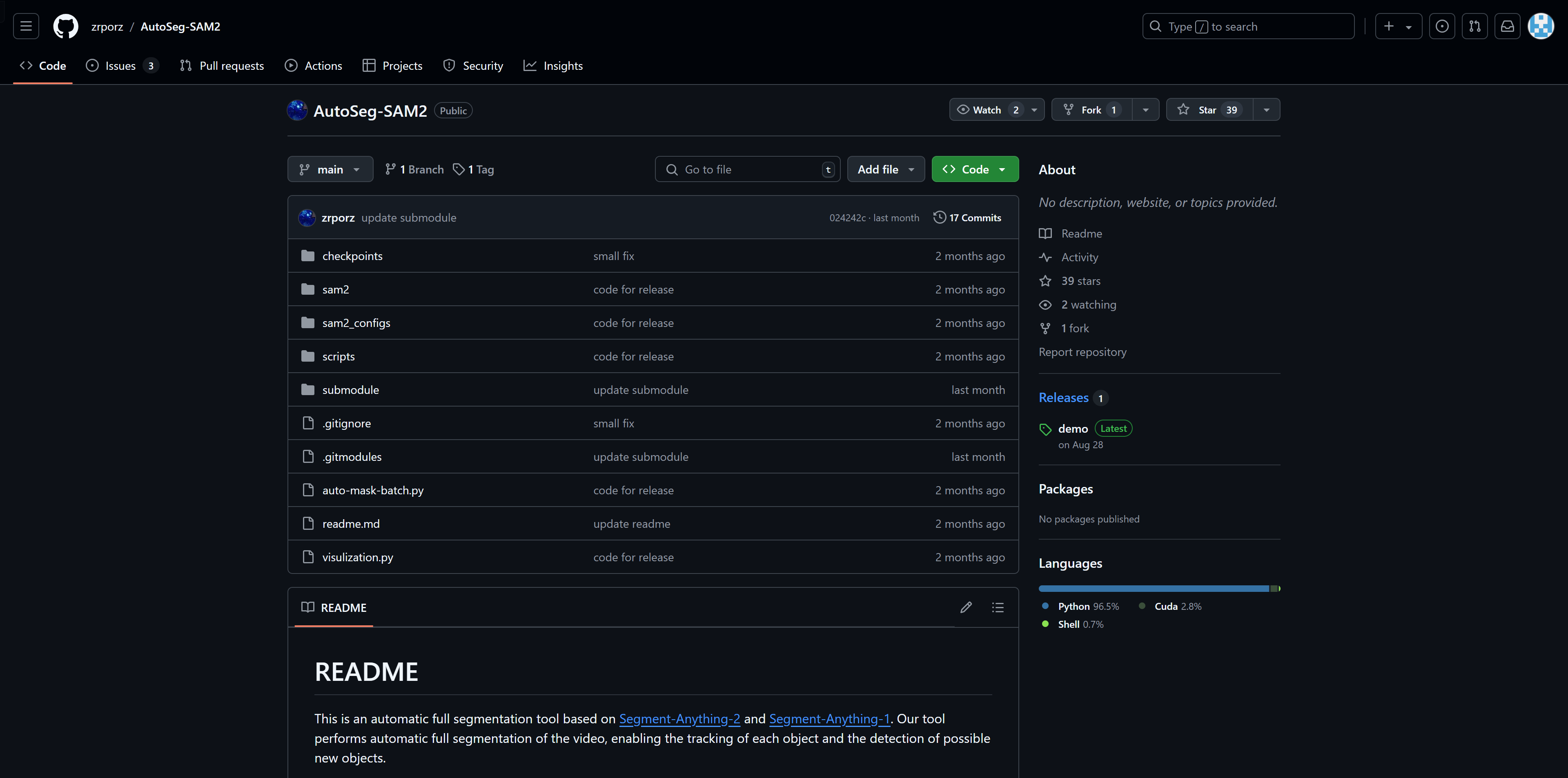Image resolution: width=1568 pixels, height=778 pixels.
Task: Click the visulization.py file icon
Action: click(308, 557)
